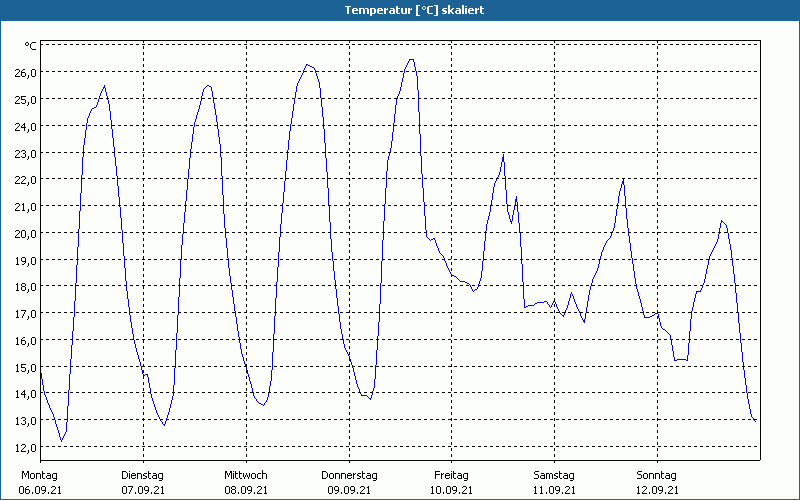Click the 21,0 axis label
The image size is (800, 500).
(x=26, y=207)
